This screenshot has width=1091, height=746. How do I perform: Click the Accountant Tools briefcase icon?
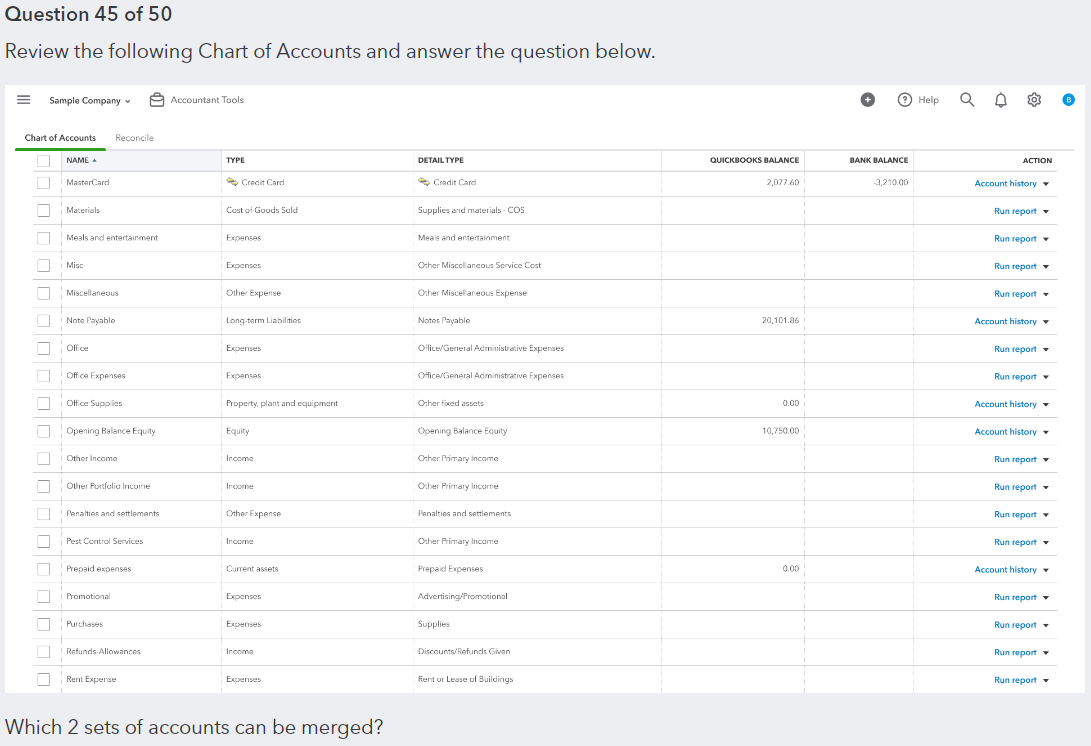(157, 100)
